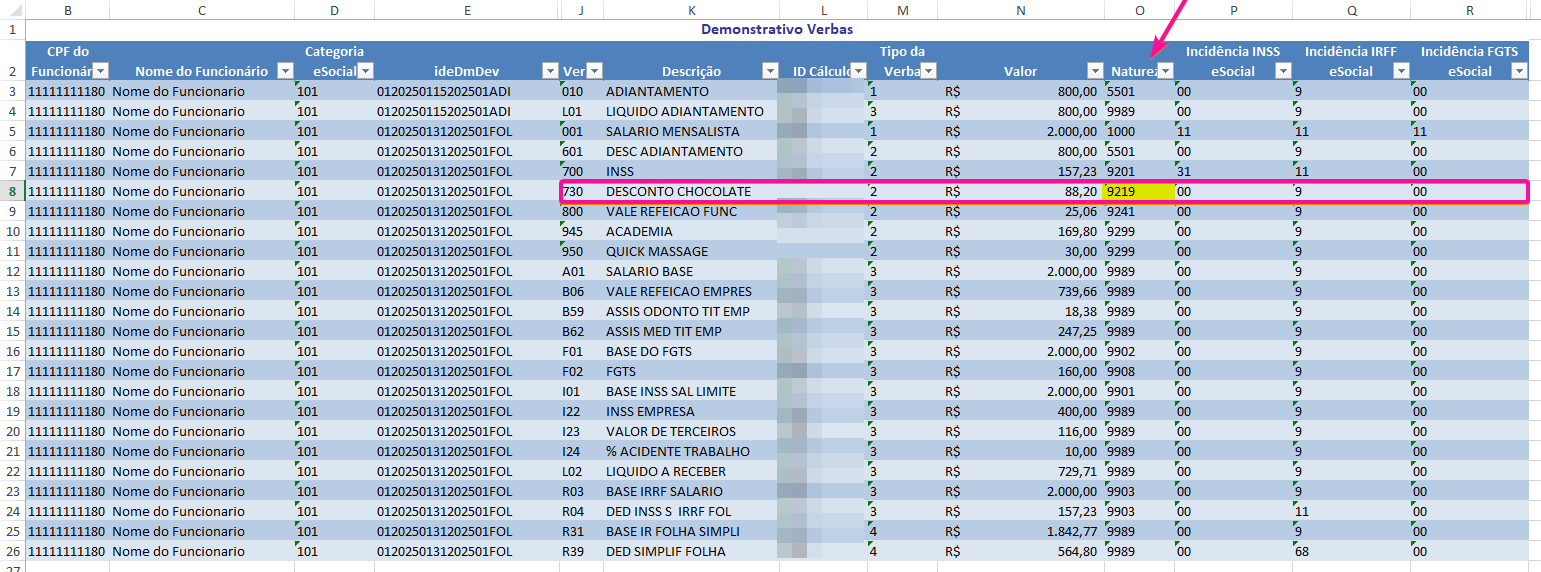1541x572 pixels.
Task: Click the BASE DO FGTS cell
Action: 692,351
